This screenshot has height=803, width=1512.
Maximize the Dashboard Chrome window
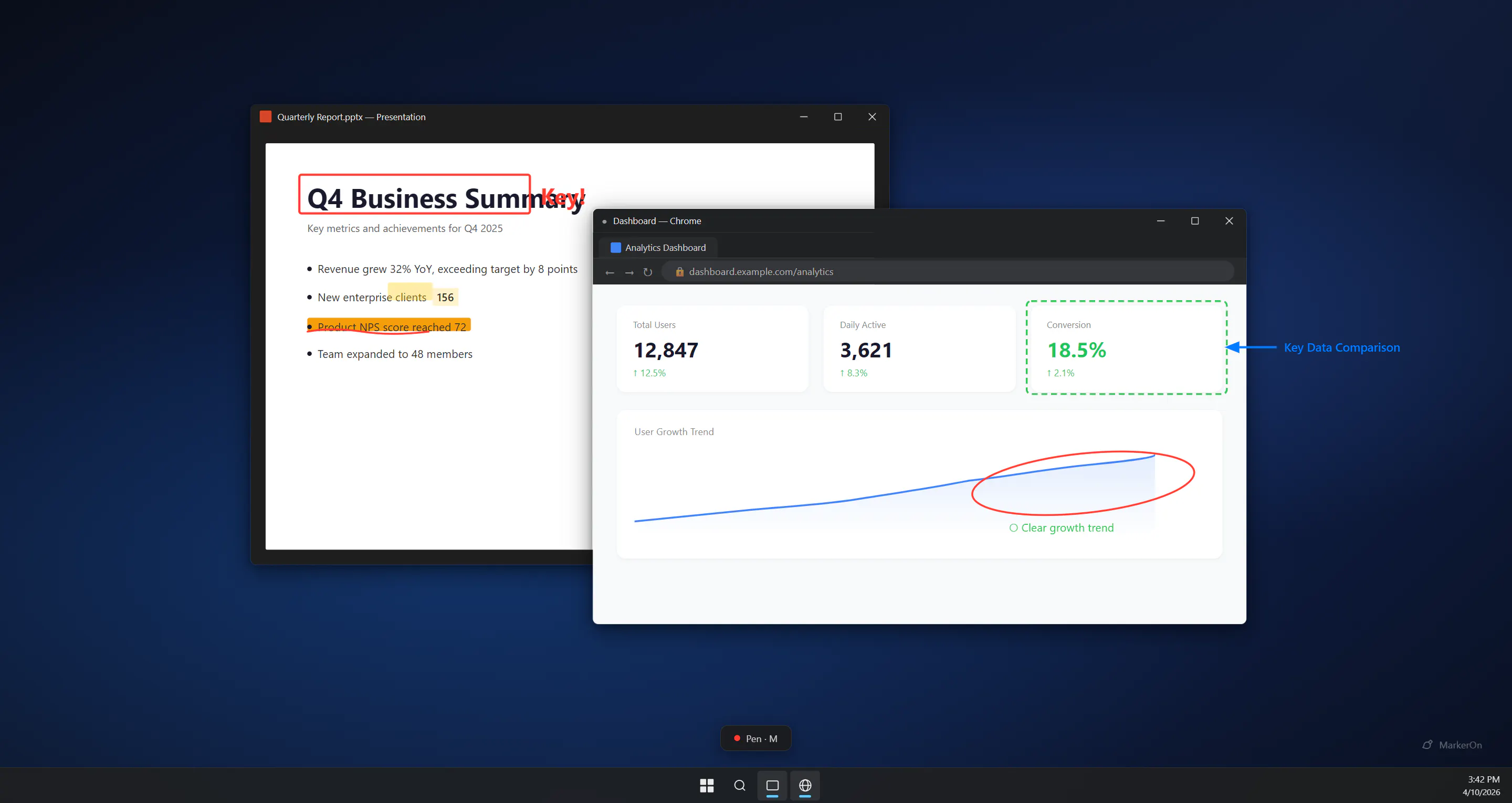pyautogui.click(x=1194, y=221)
